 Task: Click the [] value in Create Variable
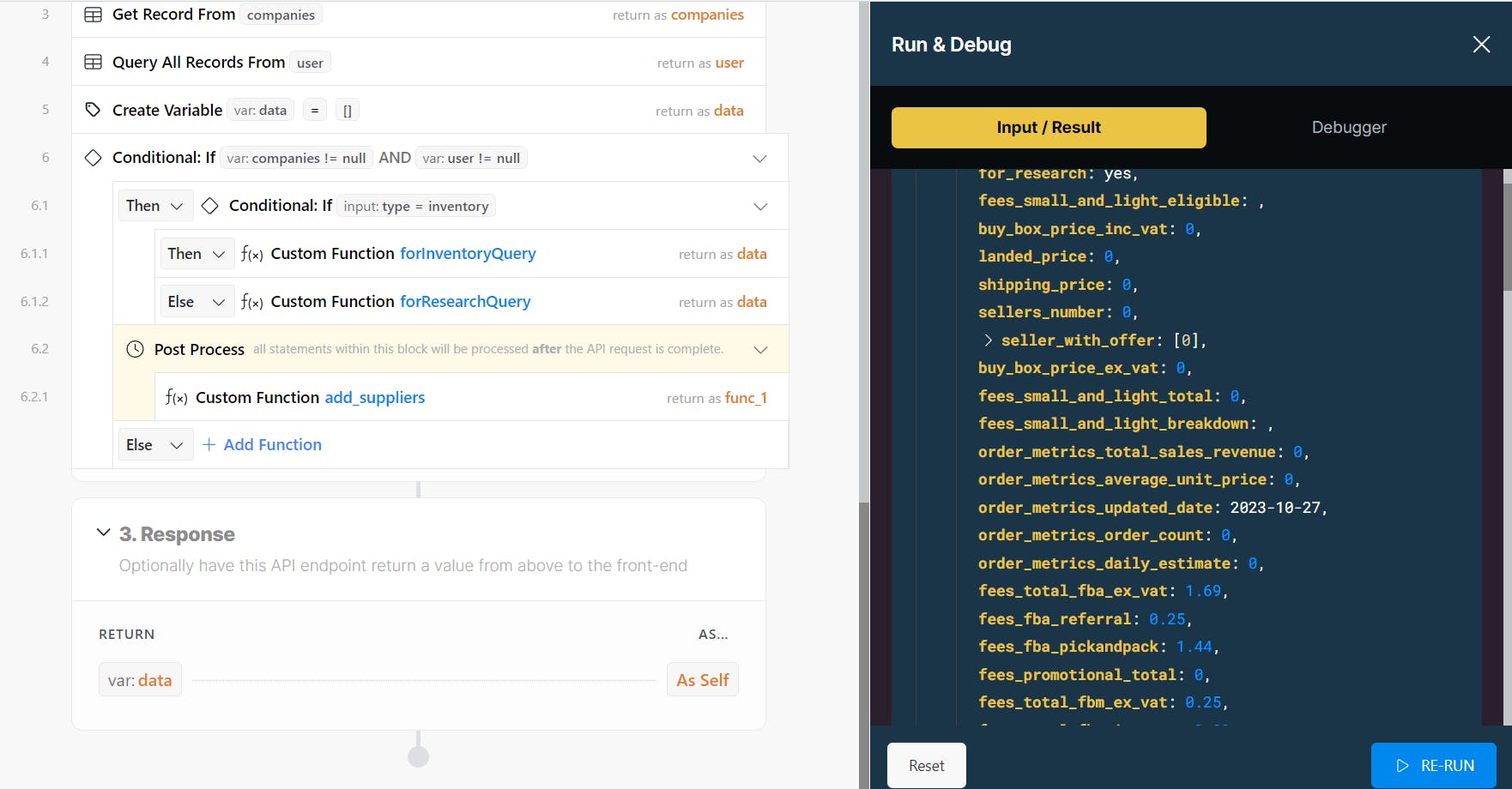coord(348,111)
